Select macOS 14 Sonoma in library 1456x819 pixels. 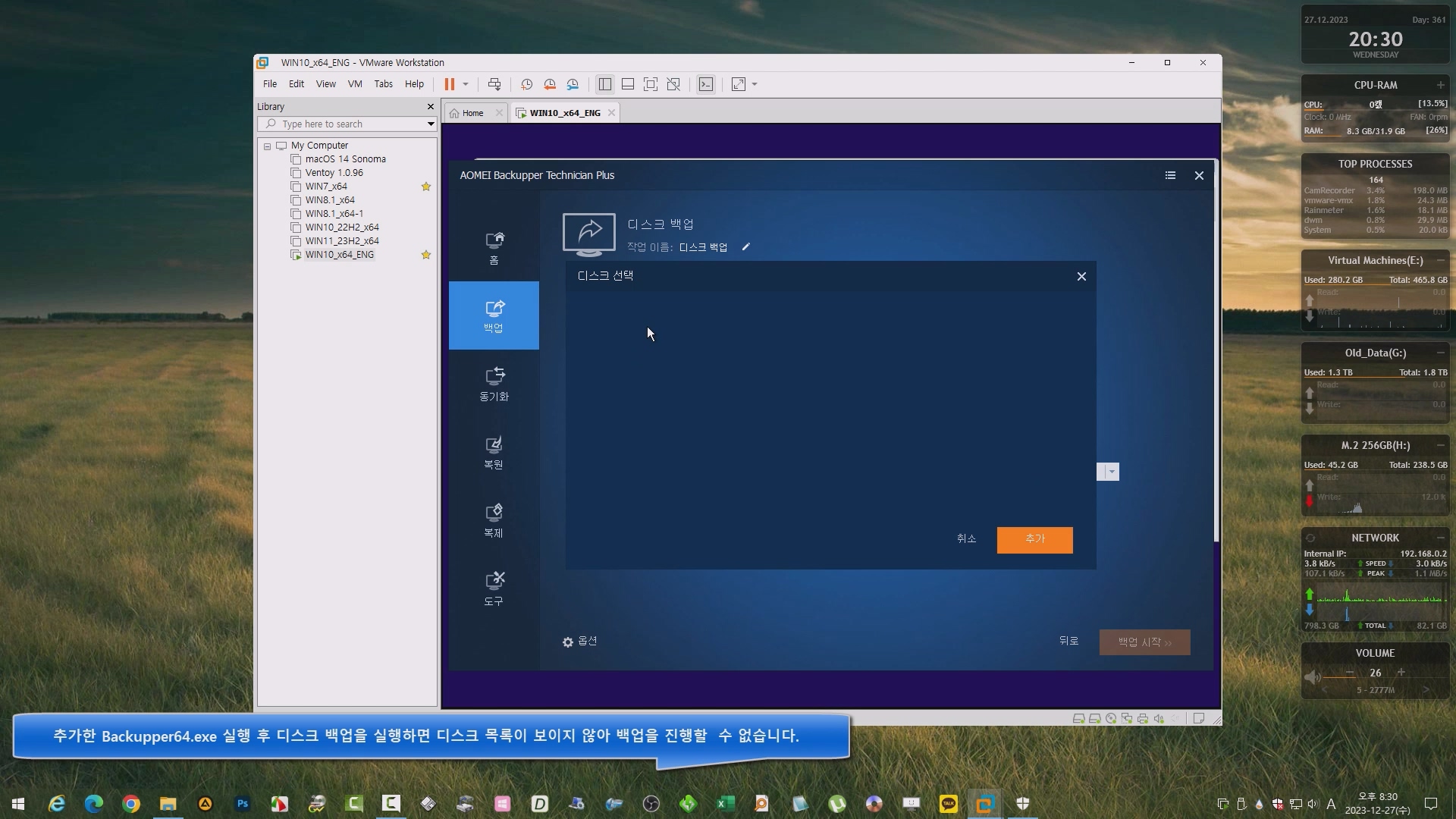point(345,159)
